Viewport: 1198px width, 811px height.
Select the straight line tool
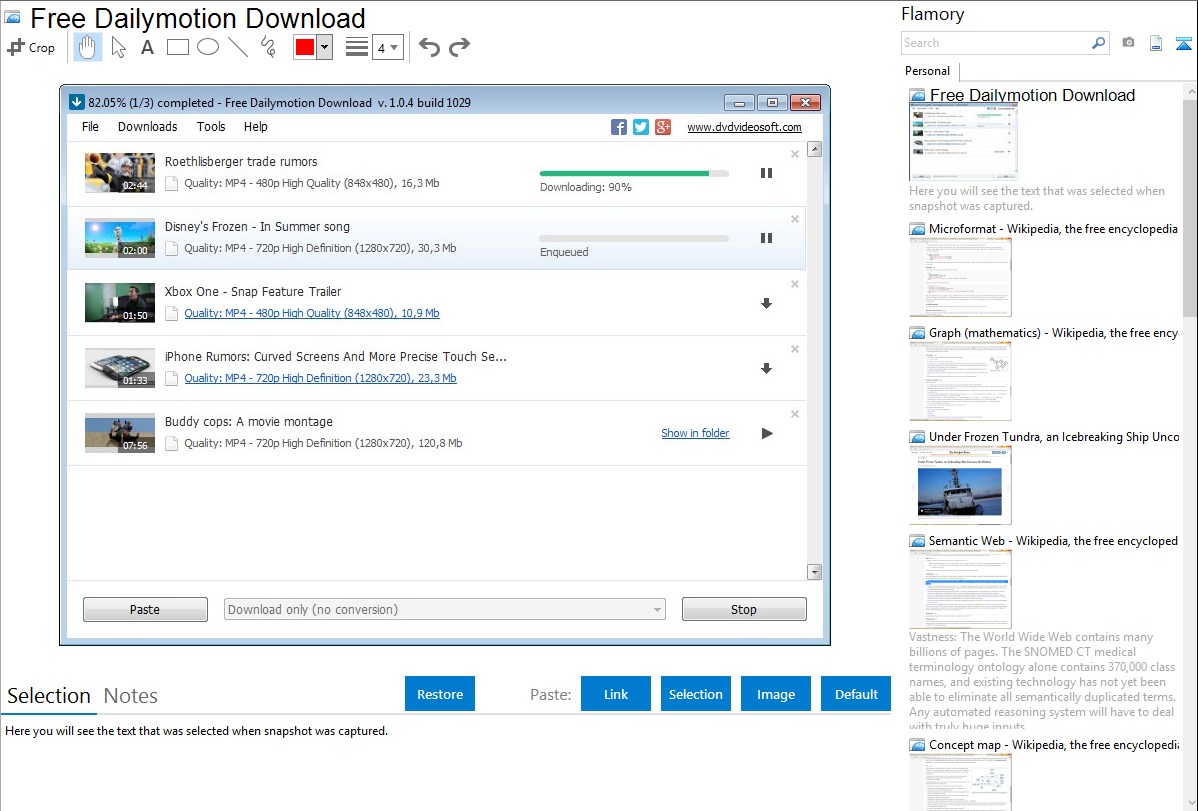[x=238, y=47]
